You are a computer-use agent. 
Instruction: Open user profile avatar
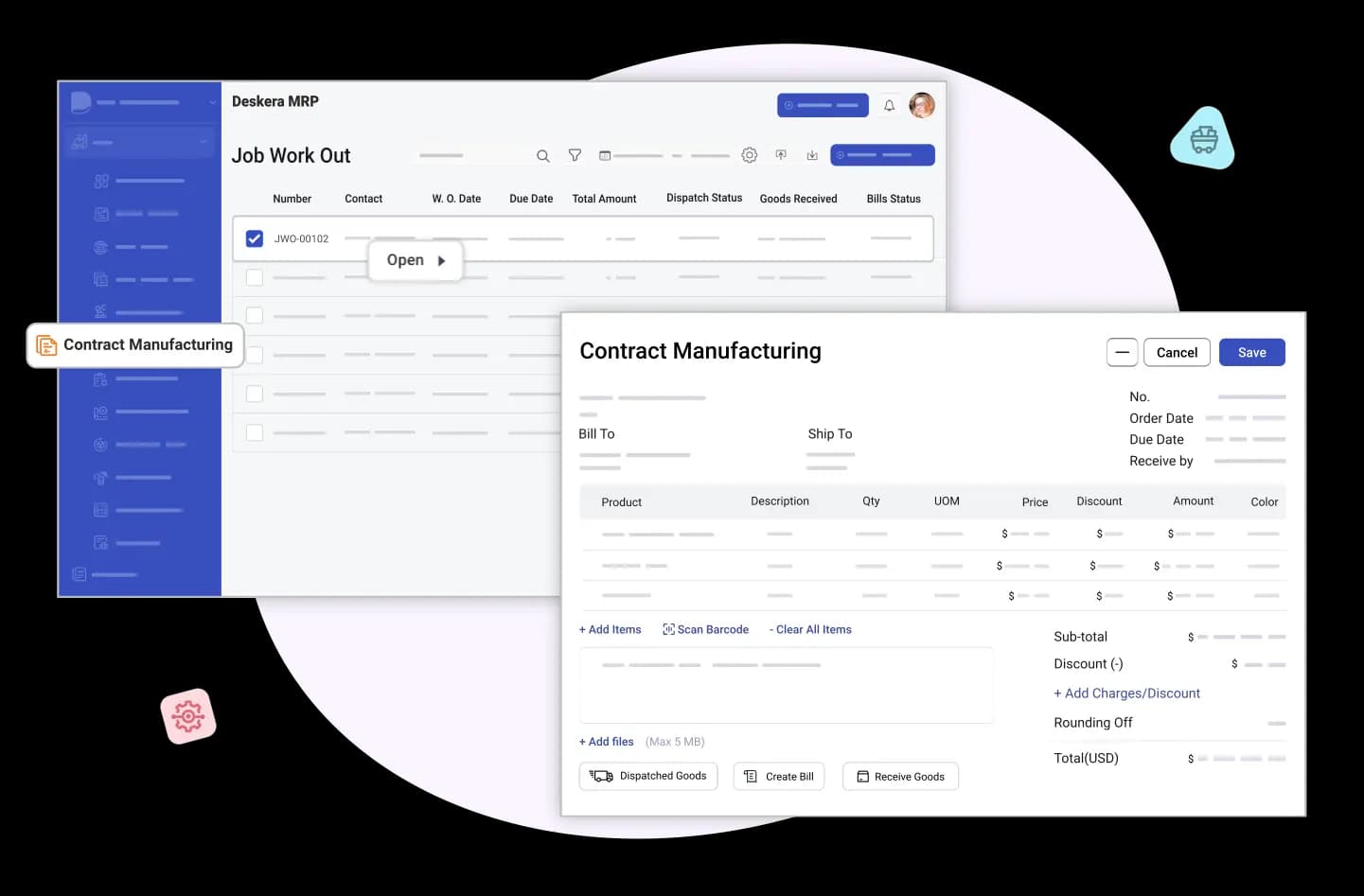point(921,105)
